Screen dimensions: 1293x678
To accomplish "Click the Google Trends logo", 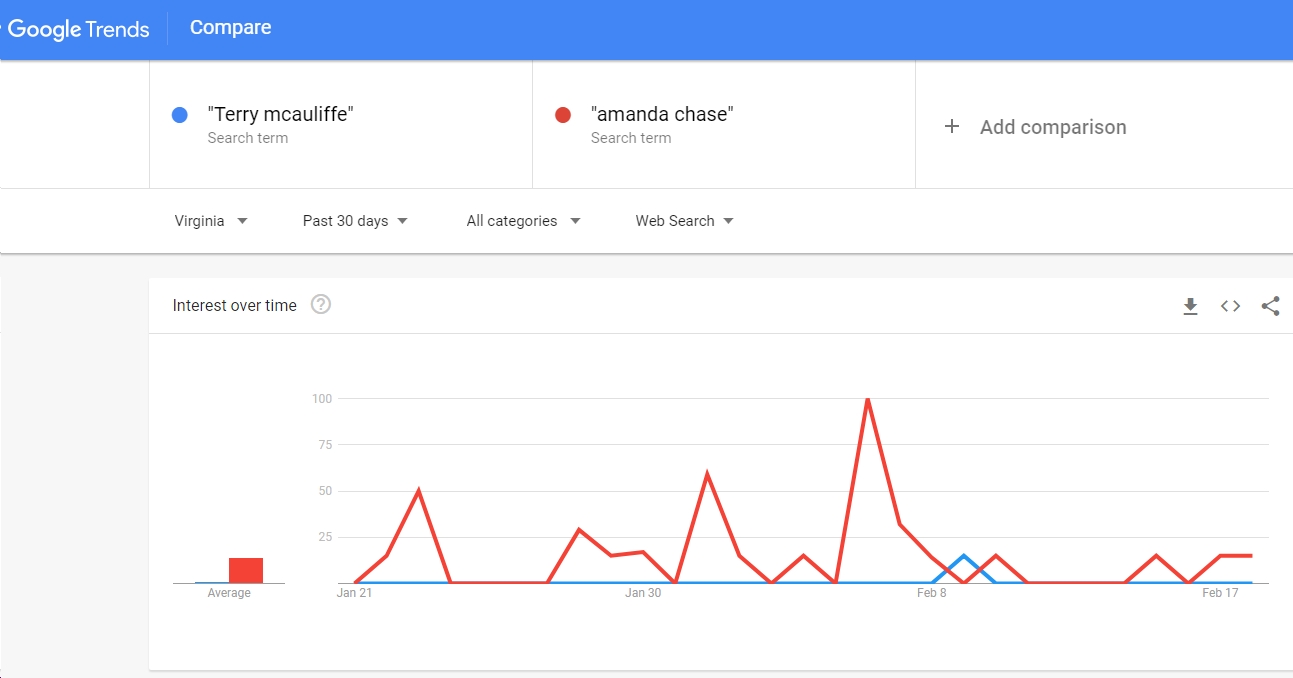I will [x=75, y=29].
